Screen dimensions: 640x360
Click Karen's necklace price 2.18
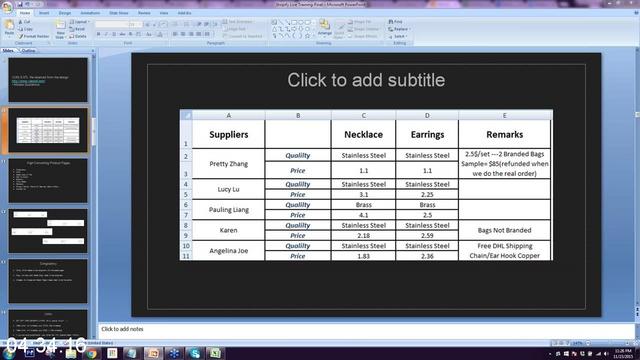coord(363,236)
